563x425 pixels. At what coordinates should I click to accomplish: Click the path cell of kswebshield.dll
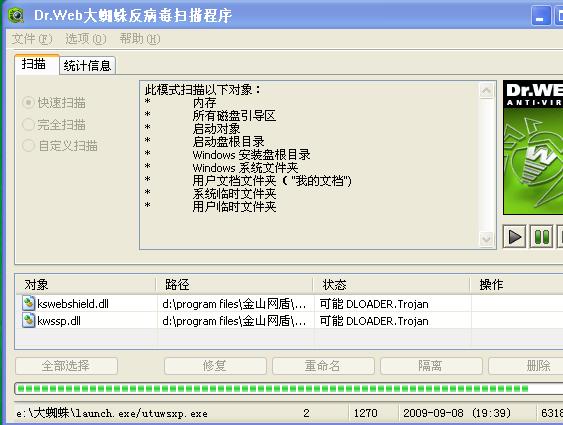point(234,304)
